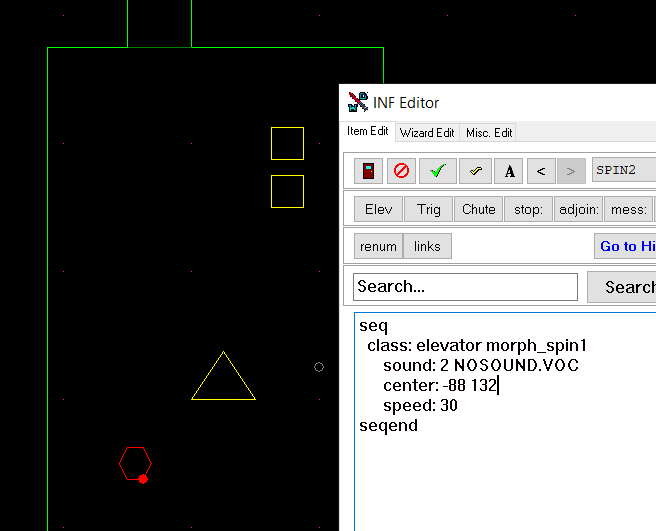
Task: Click the small grey circle object marker
Action: (x=319, y=367)
